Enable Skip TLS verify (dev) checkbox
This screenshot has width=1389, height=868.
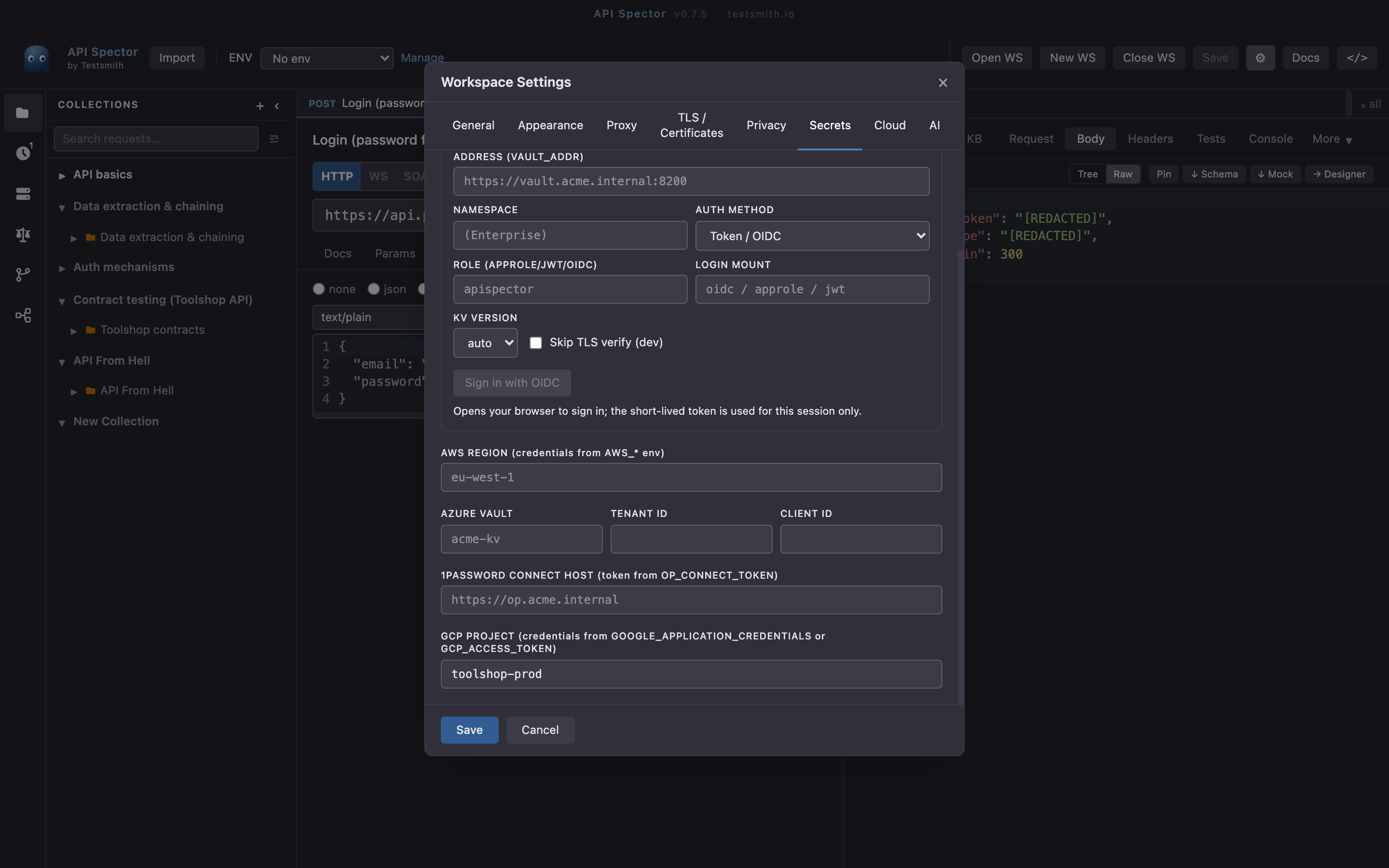coord(535,343)
